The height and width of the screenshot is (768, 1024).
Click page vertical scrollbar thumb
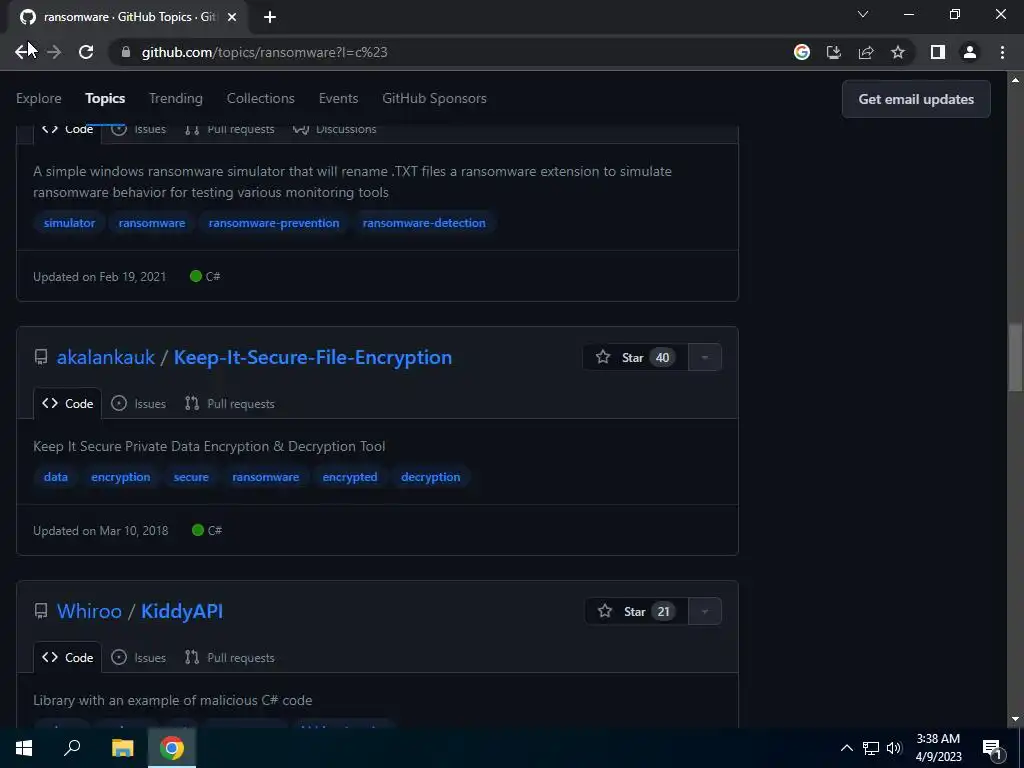click(1015, 357)
